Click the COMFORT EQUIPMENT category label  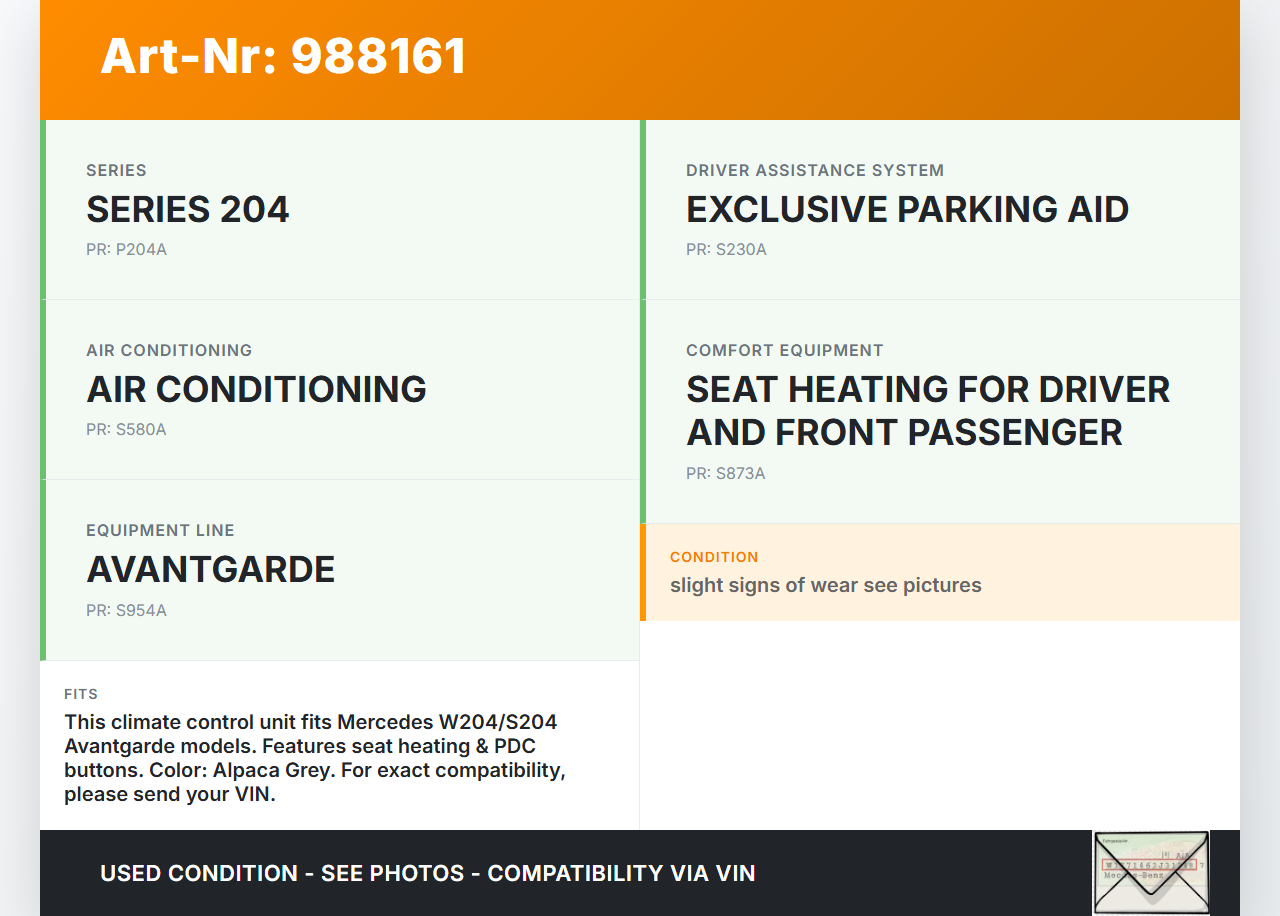(x=784, y=351)
